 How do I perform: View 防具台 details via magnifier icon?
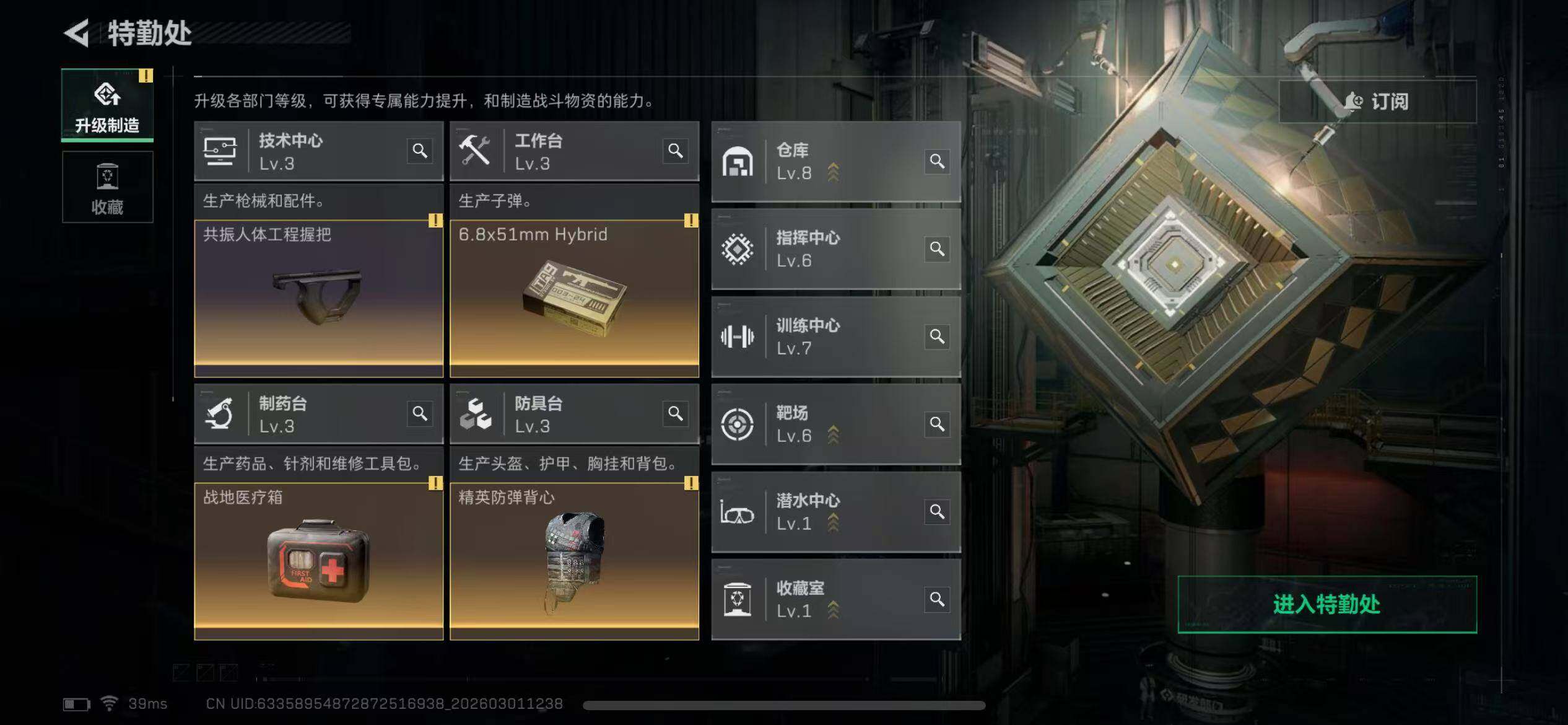tap(676, 413)
